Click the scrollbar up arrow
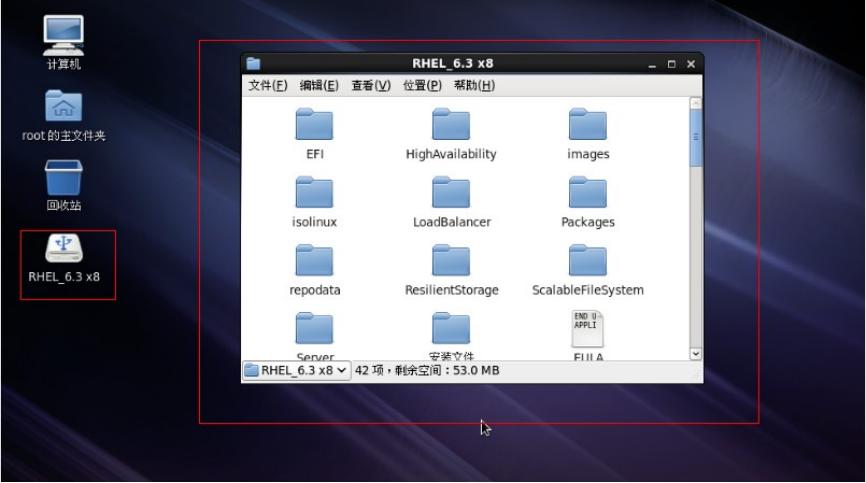 (696, 103)
